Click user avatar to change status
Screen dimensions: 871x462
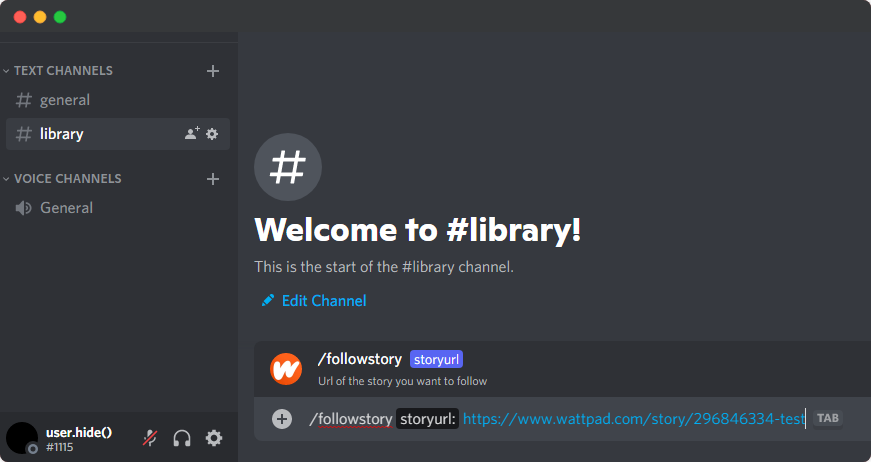pyautogui.click(x=22, y=438)
